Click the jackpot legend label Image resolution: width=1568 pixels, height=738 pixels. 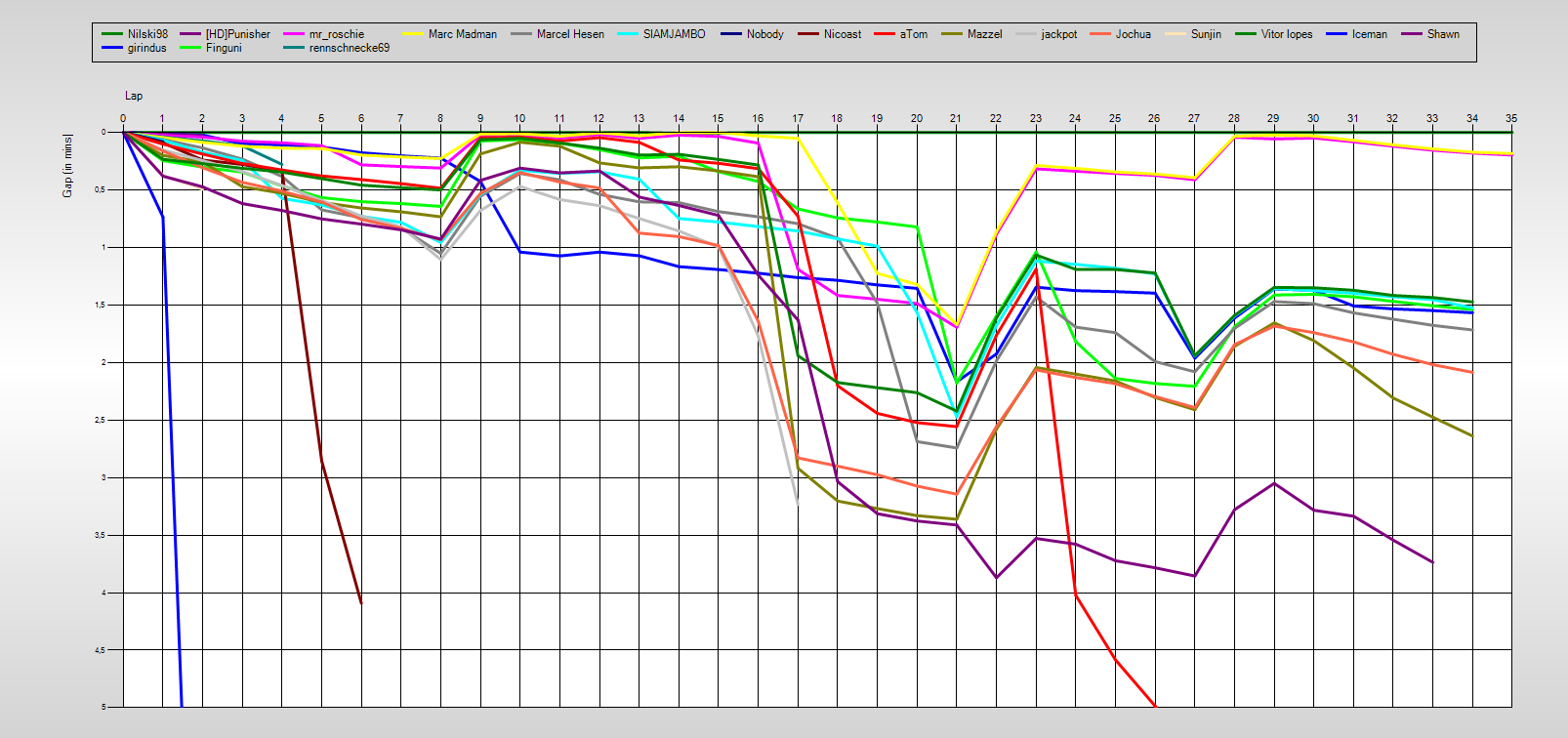1059,34
